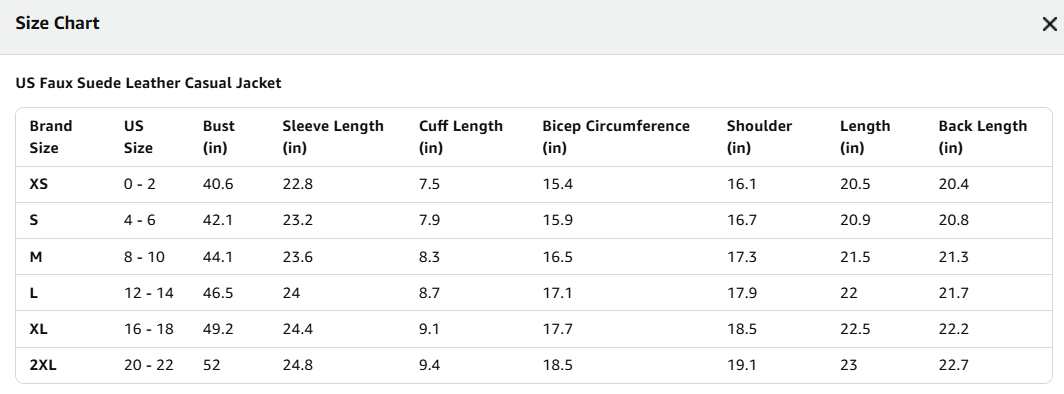Viewport: 1064px width, 394px height.
Task: Click the 7.9 cuff length for S
Action: coord(429,220)
